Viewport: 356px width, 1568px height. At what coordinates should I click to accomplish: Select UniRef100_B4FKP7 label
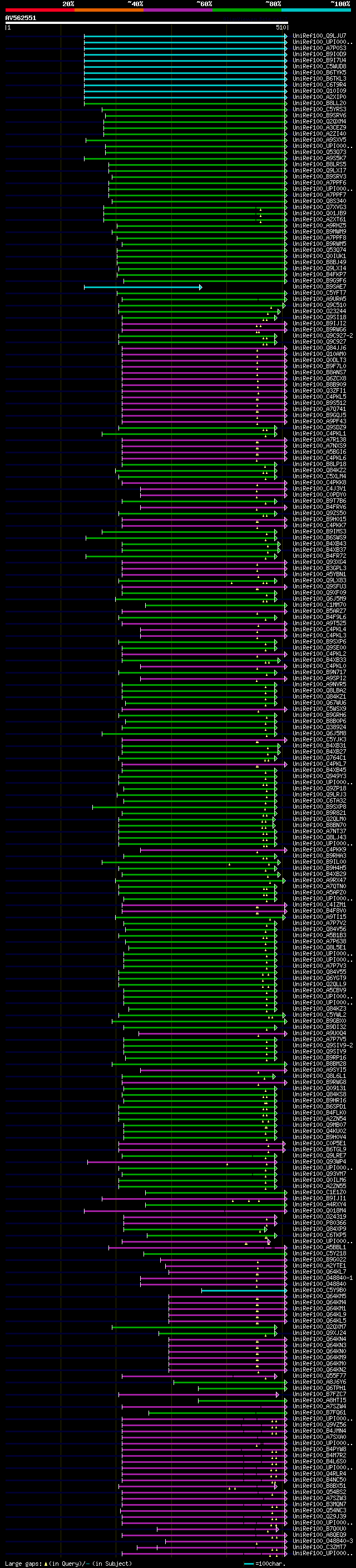pos(319,275)
